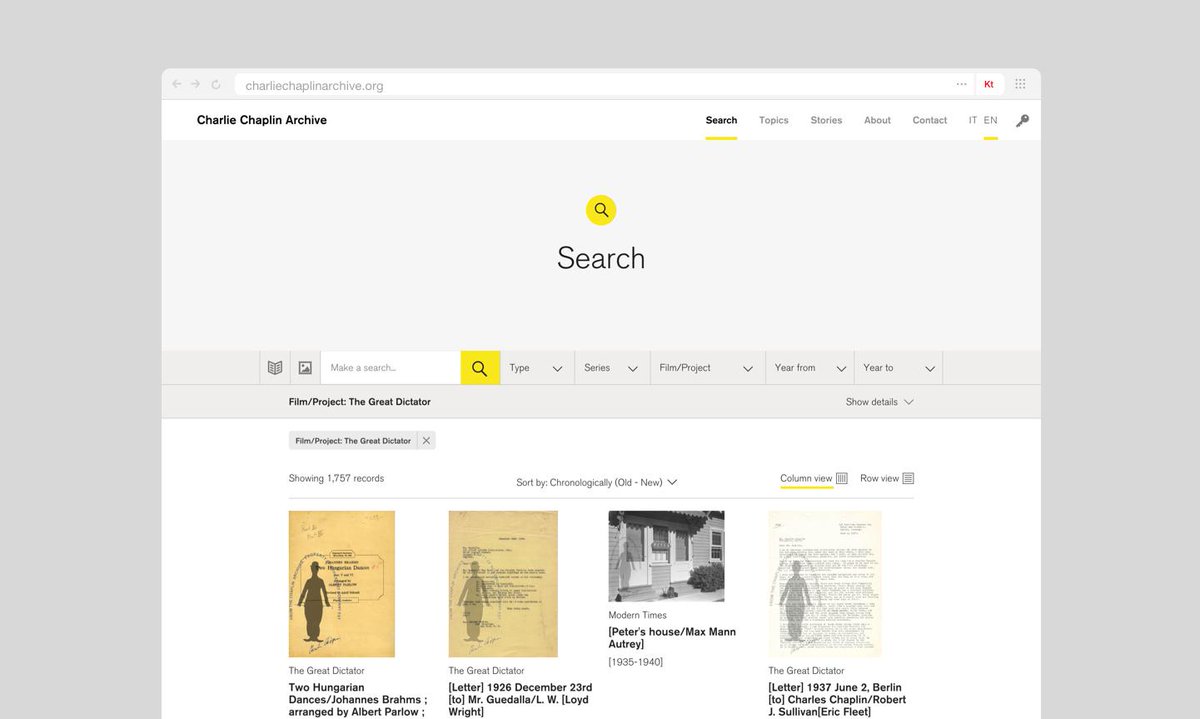This screenshot has width=1200, height=719.
Task: Open the grid apps icon in browser bar
Action: pos(1020,85)
